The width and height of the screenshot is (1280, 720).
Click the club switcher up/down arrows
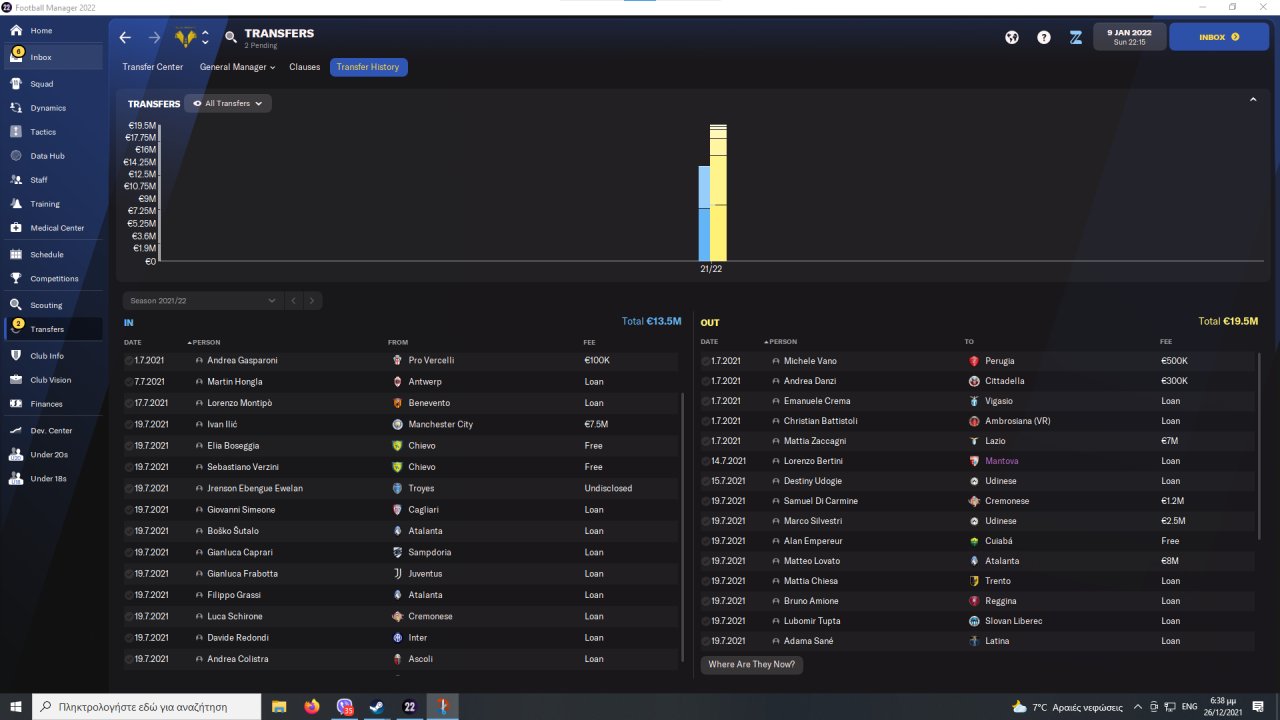[205, 37]
